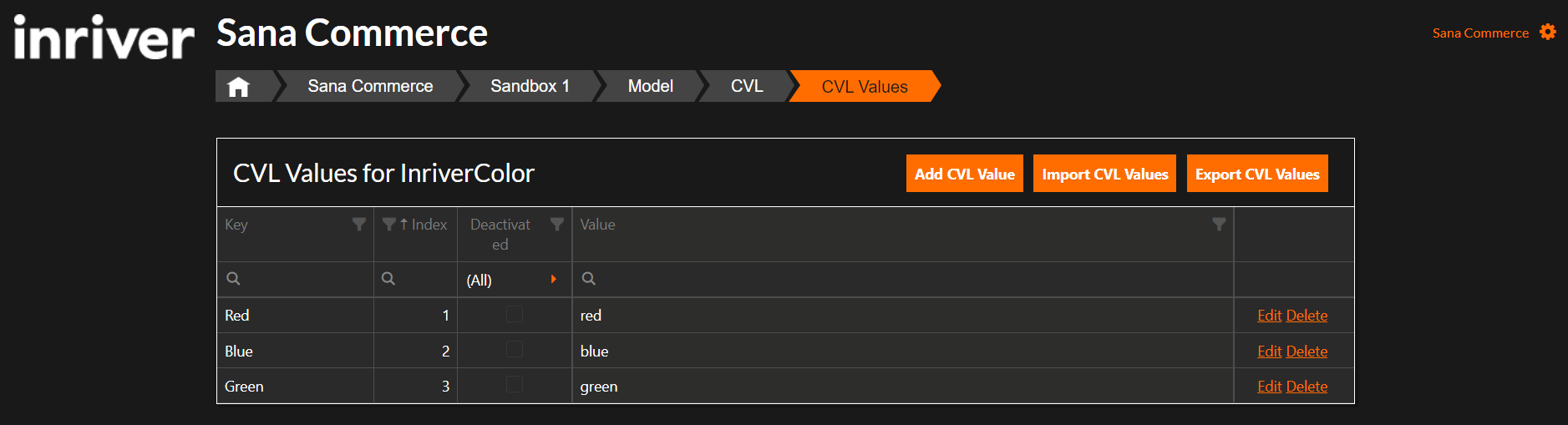Click index cell 3 in Green row
Screen dimensions: 1568x425
(x=415, y=386)
